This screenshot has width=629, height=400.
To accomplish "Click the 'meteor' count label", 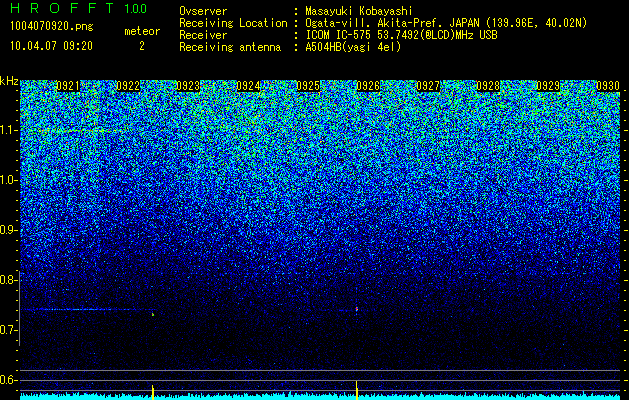I will pyautogui.click(x=142, y=31).
